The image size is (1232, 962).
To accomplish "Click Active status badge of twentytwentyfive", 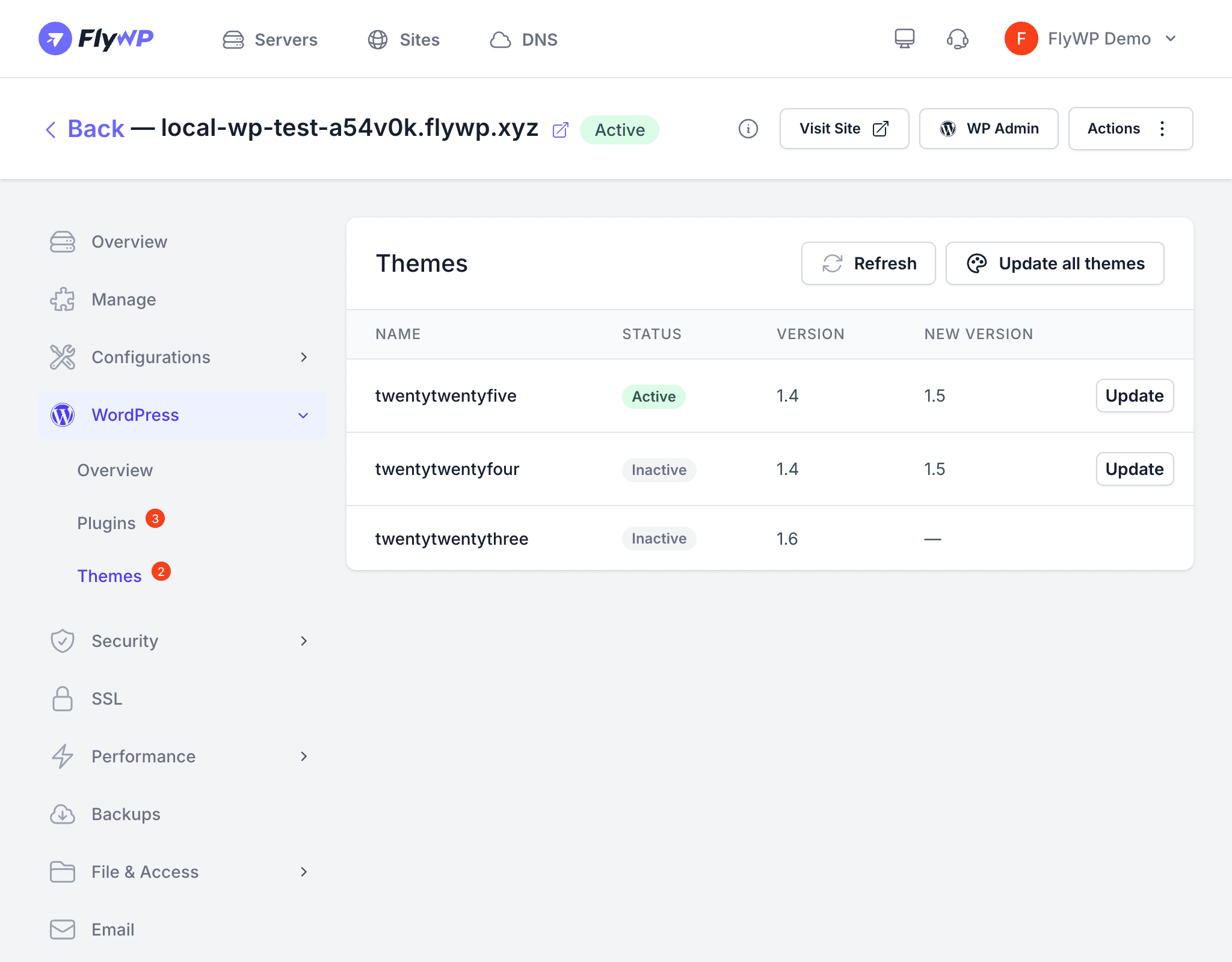I will click(x=653, y=397).
